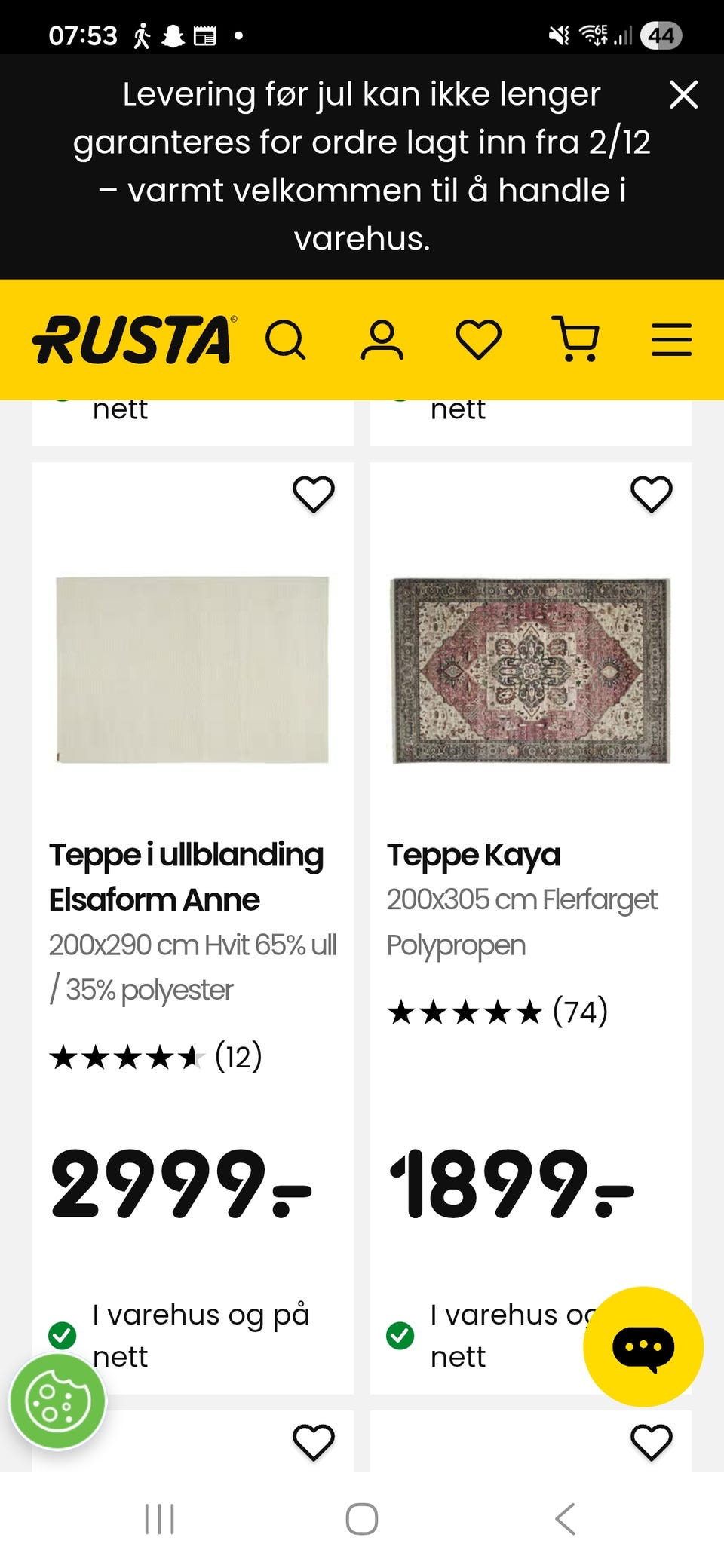Open the 74 reviews rating for Kaya
The image size is (724, 1568).
[498, 1012]
